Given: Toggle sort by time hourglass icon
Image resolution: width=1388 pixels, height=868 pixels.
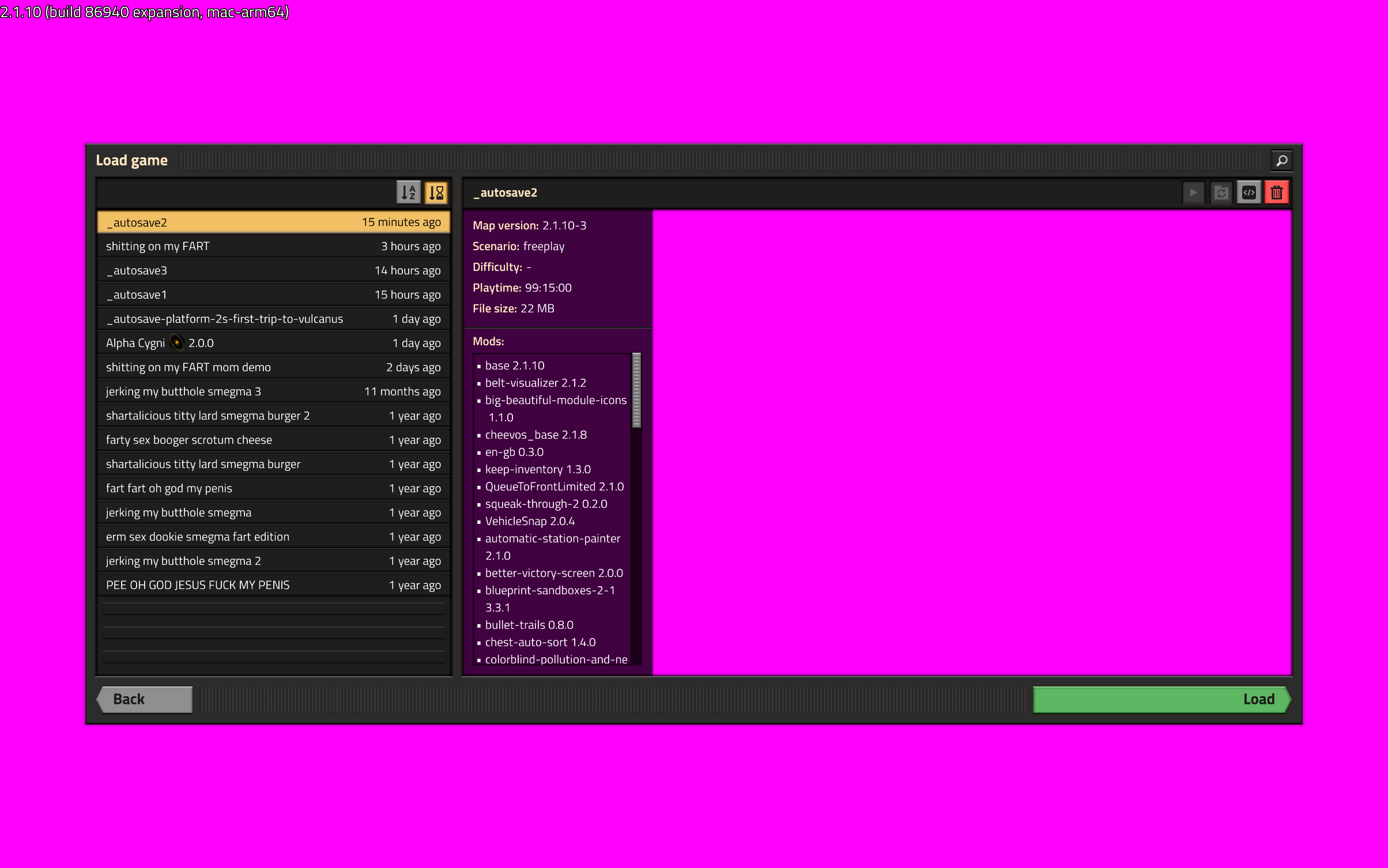Looking at the screenshot, I should 436,193.
